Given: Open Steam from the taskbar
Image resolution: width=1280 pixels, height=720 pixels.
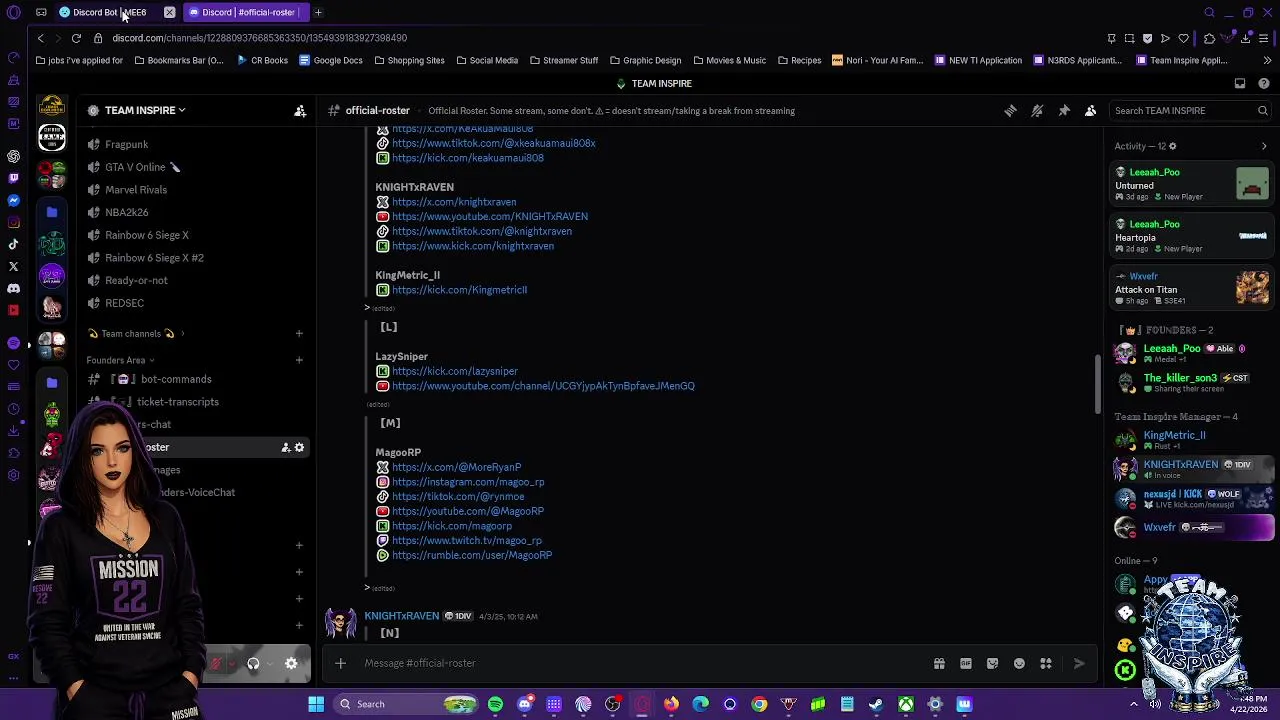Looking at the screenshot, I should 876,704.
